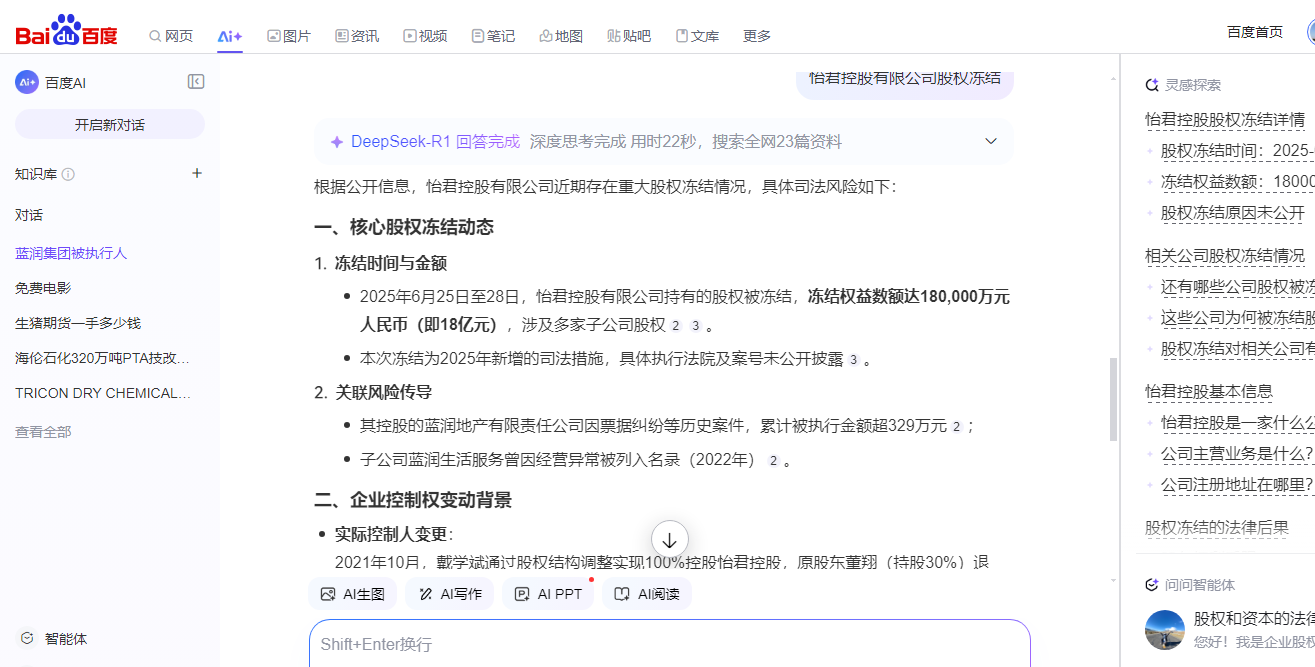Viewport: 1315px width, 667px height.
Task: Open the 智能体 agent icon in sidebar
Action: point(27,638)
